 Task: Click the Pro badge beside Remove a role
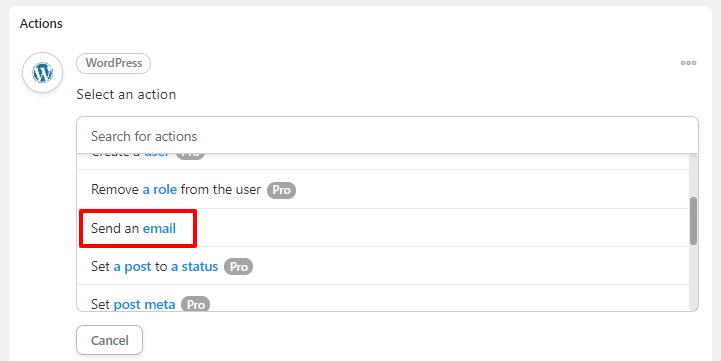point(281,190)
